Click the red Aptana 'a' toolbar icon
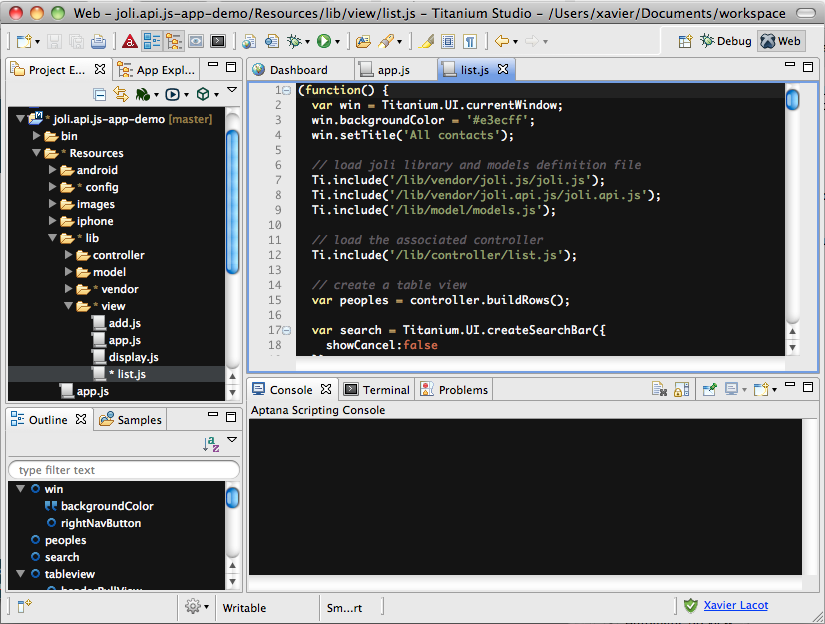Screen dimensions: 825x624 [129, 41]
